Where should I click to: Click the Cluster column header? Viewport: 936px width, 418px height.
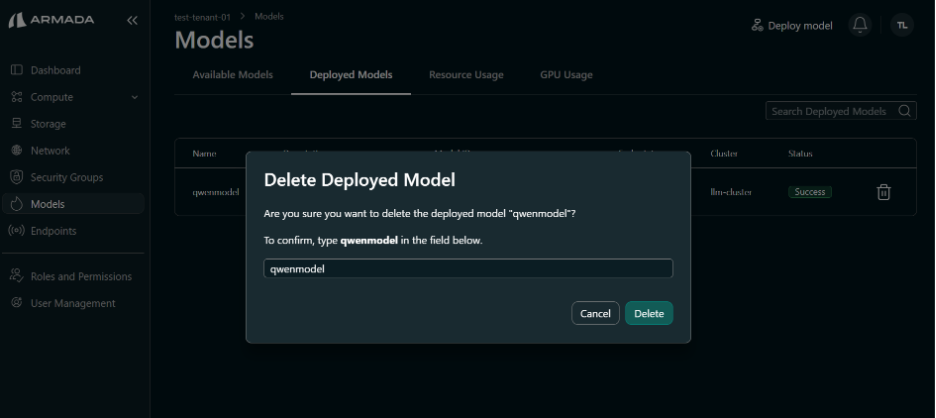tap(724, 153)
